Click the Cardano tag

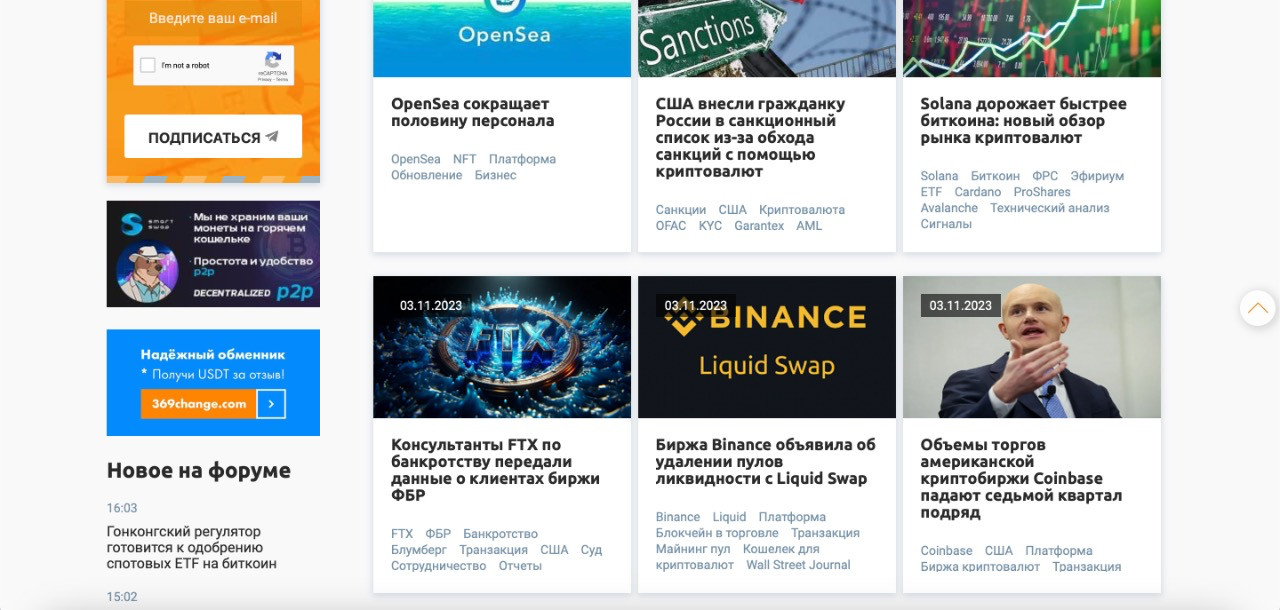point(978,192)
